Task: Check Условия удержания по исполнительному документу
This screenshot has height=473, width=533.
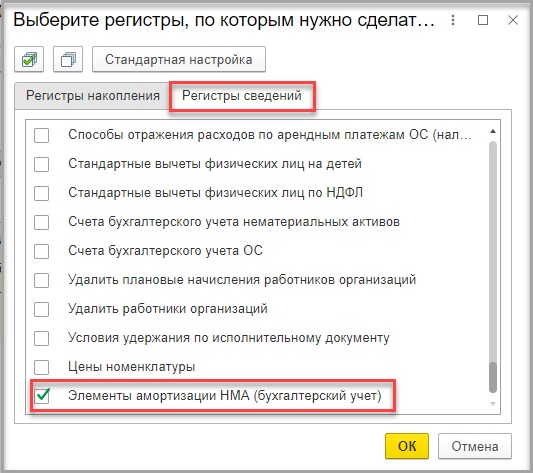Action: click(x=42, y=338)
